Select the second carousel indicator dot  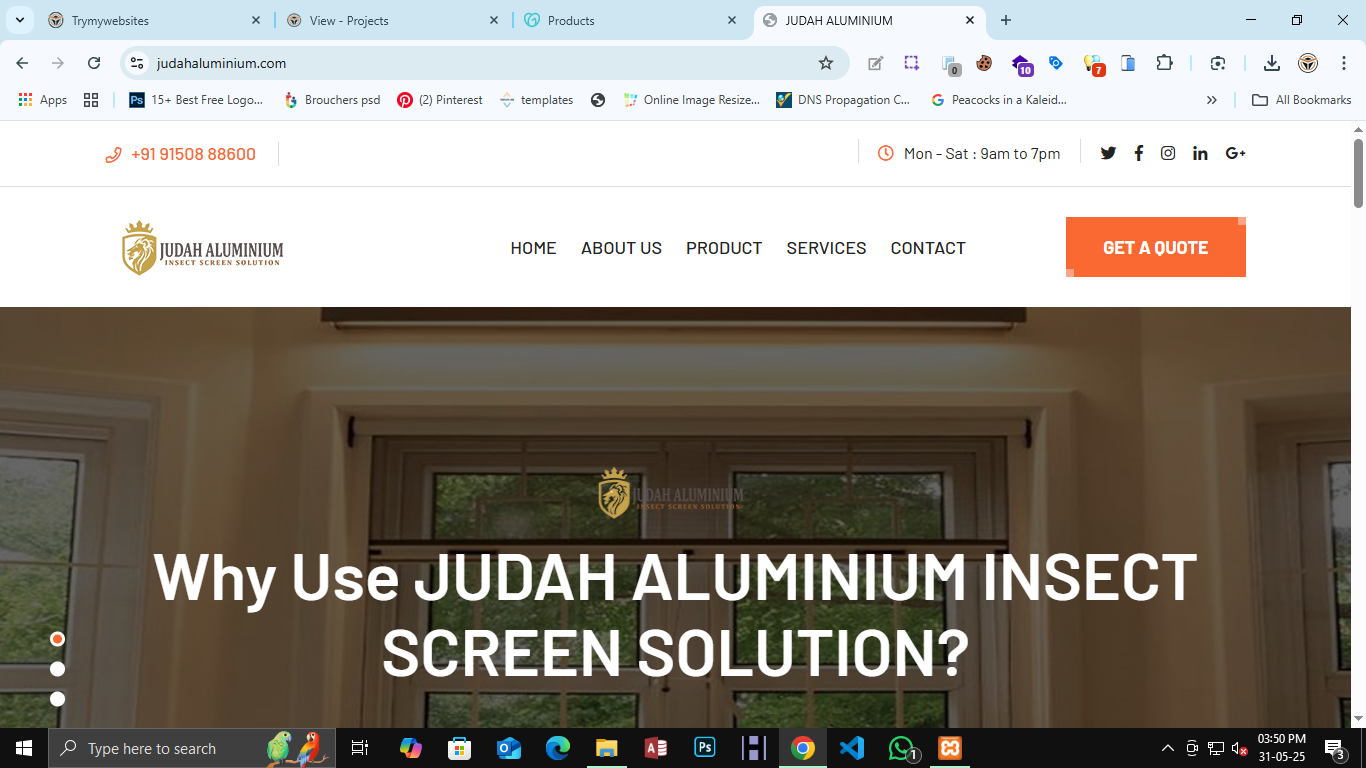click(57, 668)
